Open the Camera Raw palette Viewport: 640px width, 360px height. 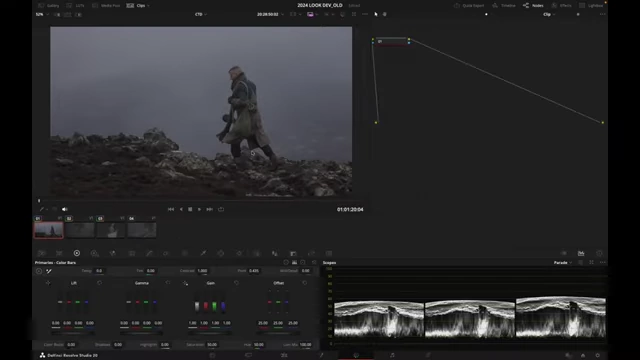coord(41,253)
